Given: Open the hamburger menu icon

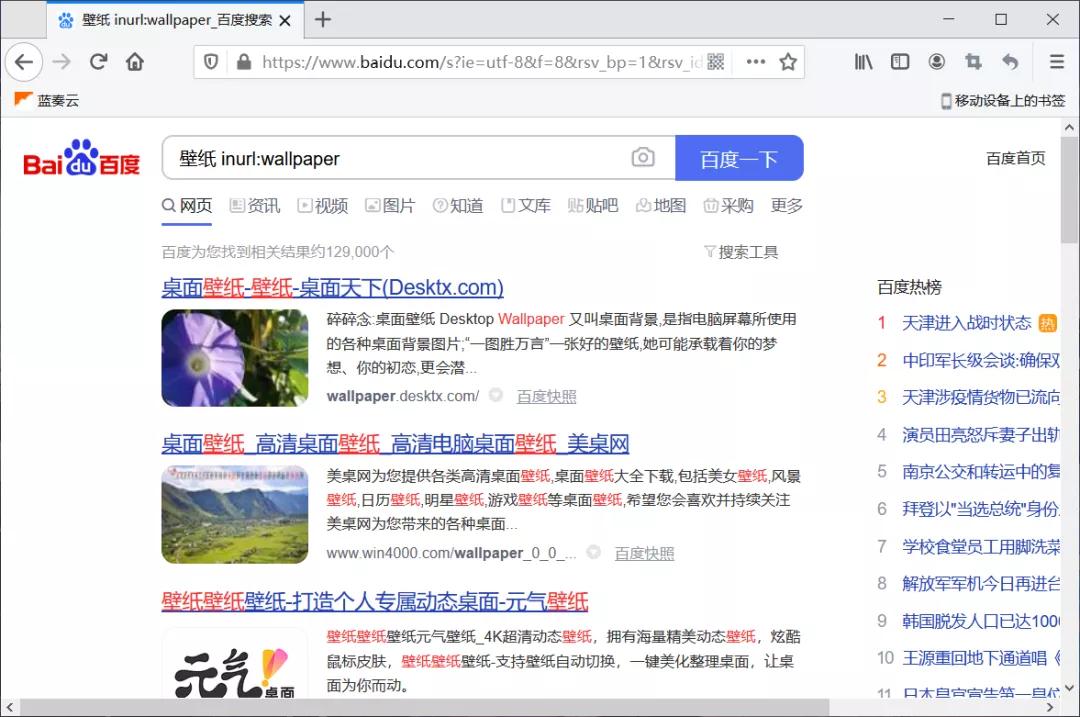Looking at the screenshot, I should [1057, 61].
